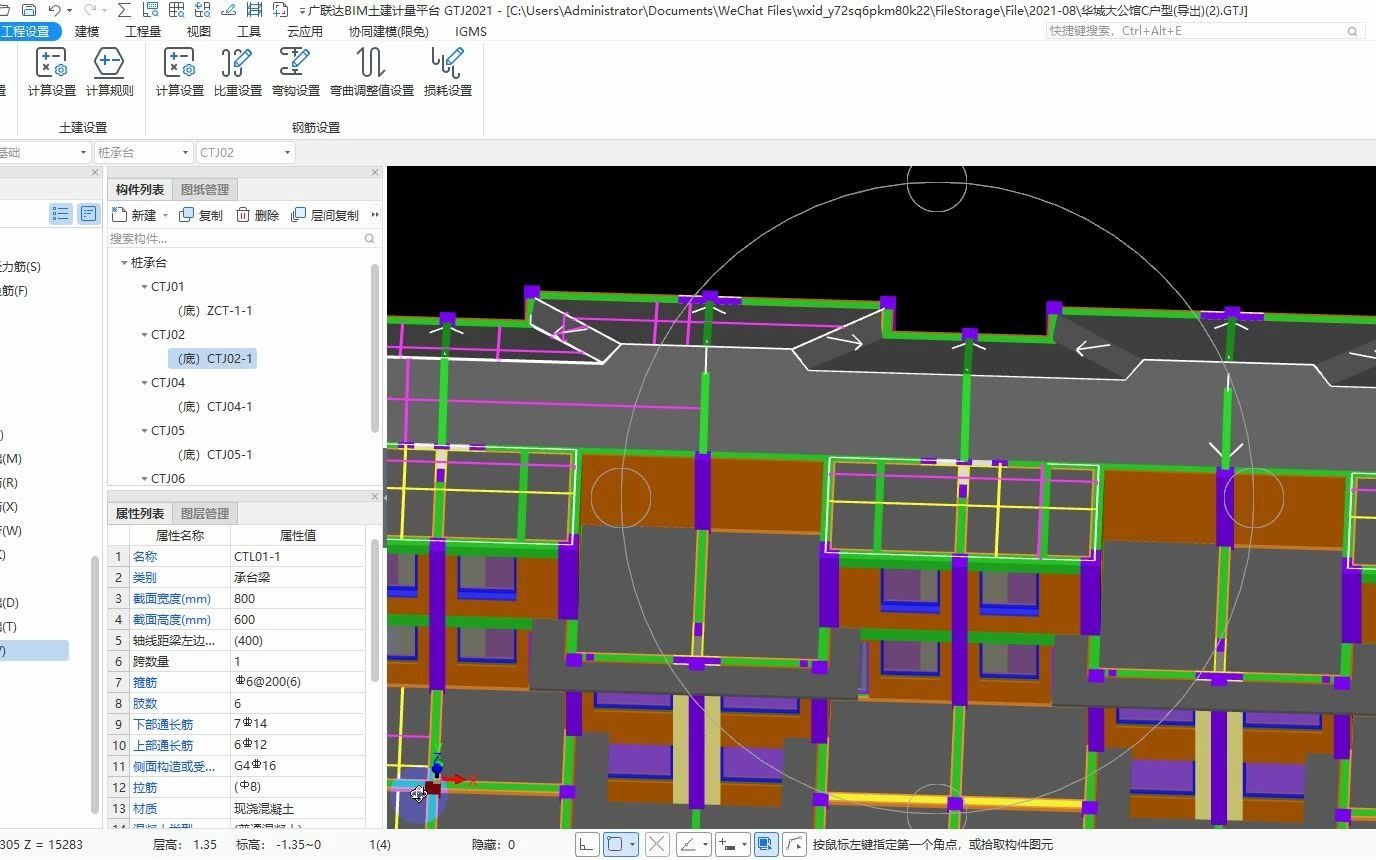Viewport: 1376px width, 860px height.
Task: Close the component list panel
Action: [376, 172]
